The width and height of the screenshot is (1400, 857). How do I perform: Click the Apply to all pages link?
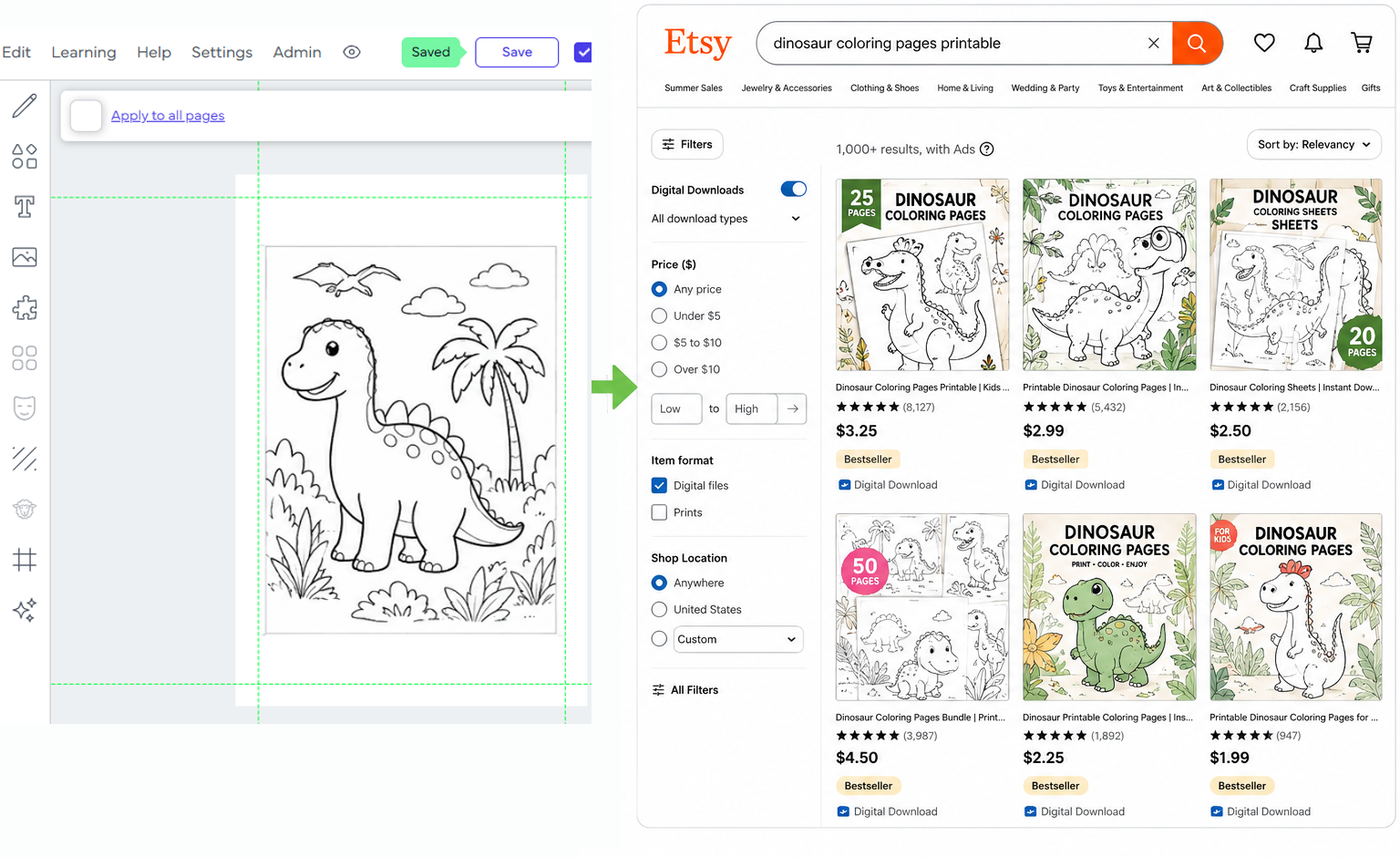[x=168, y=116]
